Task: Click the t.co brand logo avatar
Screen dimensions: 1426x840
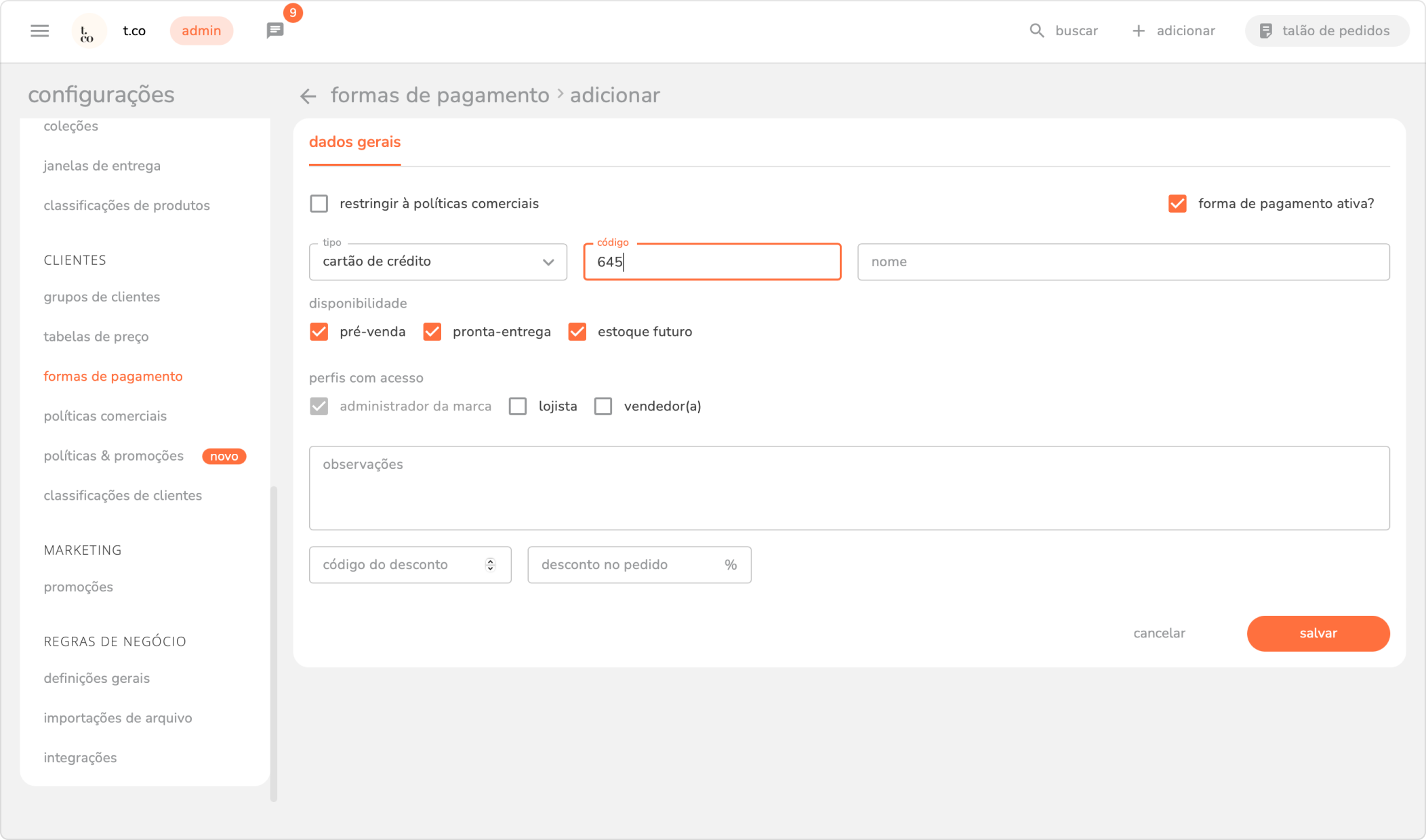Action: [x=88, y=31]
